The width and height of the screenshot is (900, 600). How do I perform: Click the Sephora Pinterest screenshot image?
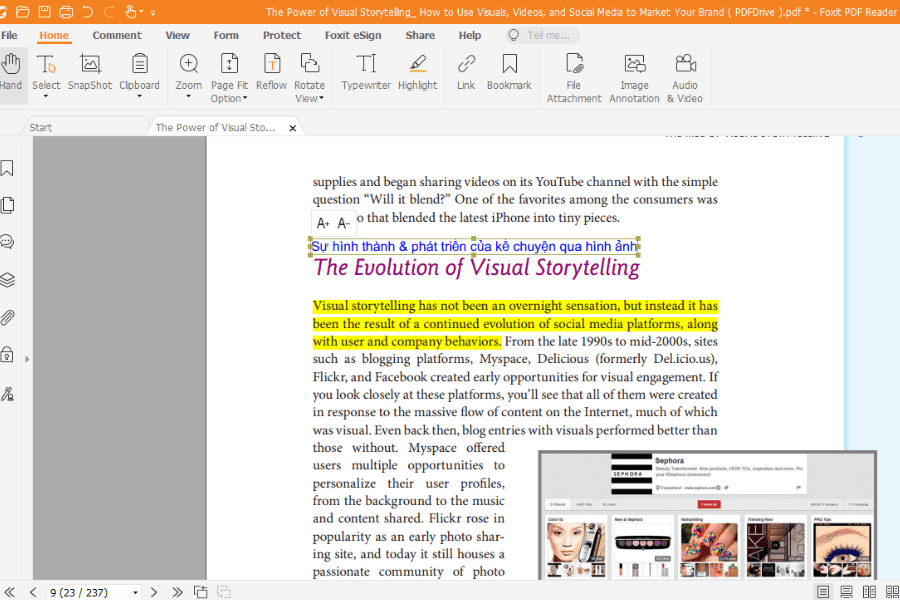coord(707,515)
